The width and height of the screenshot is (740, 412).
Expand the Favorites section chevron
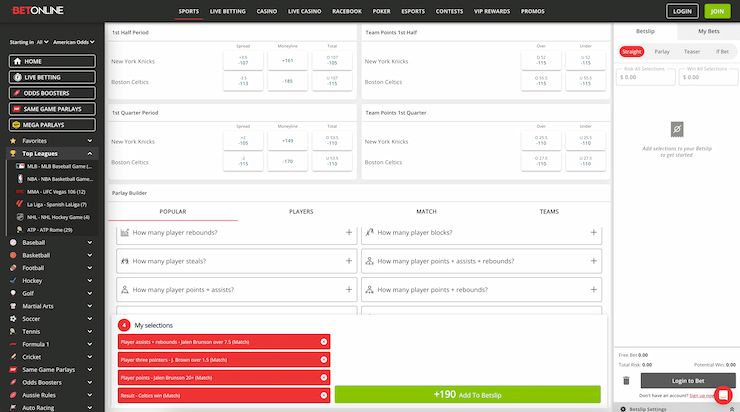coord(90,141)
